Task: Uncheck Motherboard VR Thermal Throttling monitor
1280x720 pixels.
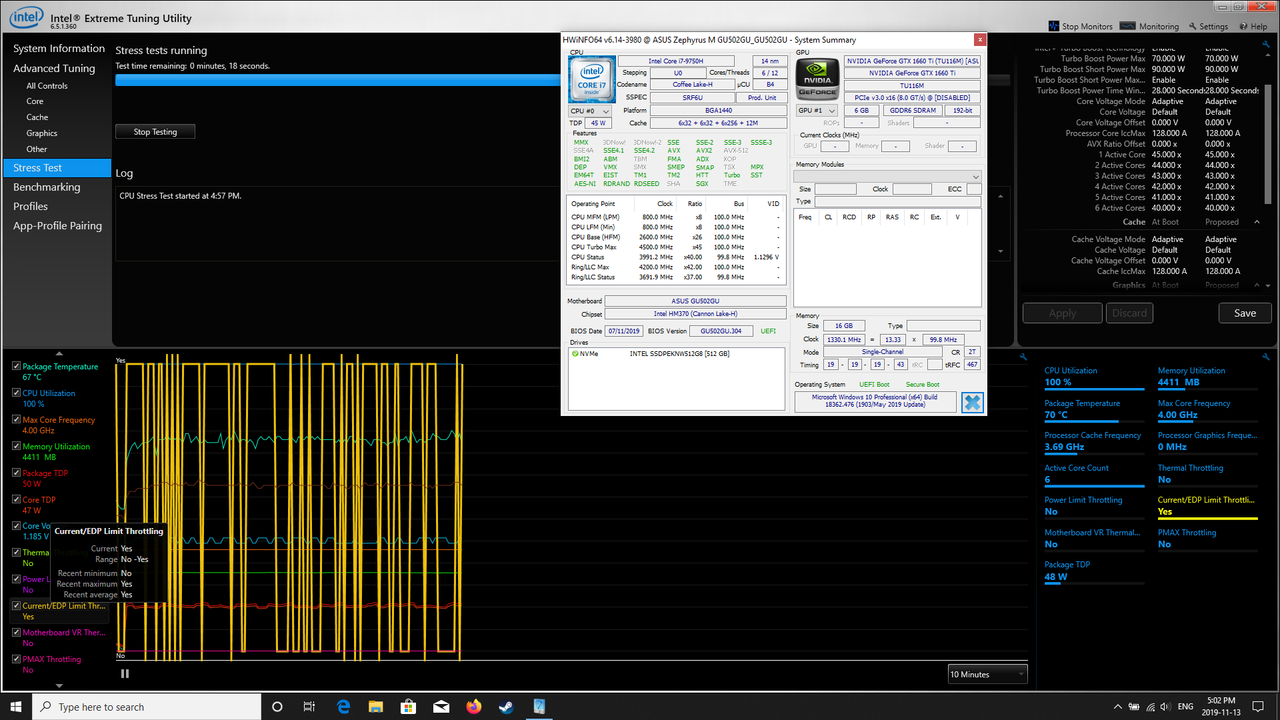Action: [x=16, y=632]
